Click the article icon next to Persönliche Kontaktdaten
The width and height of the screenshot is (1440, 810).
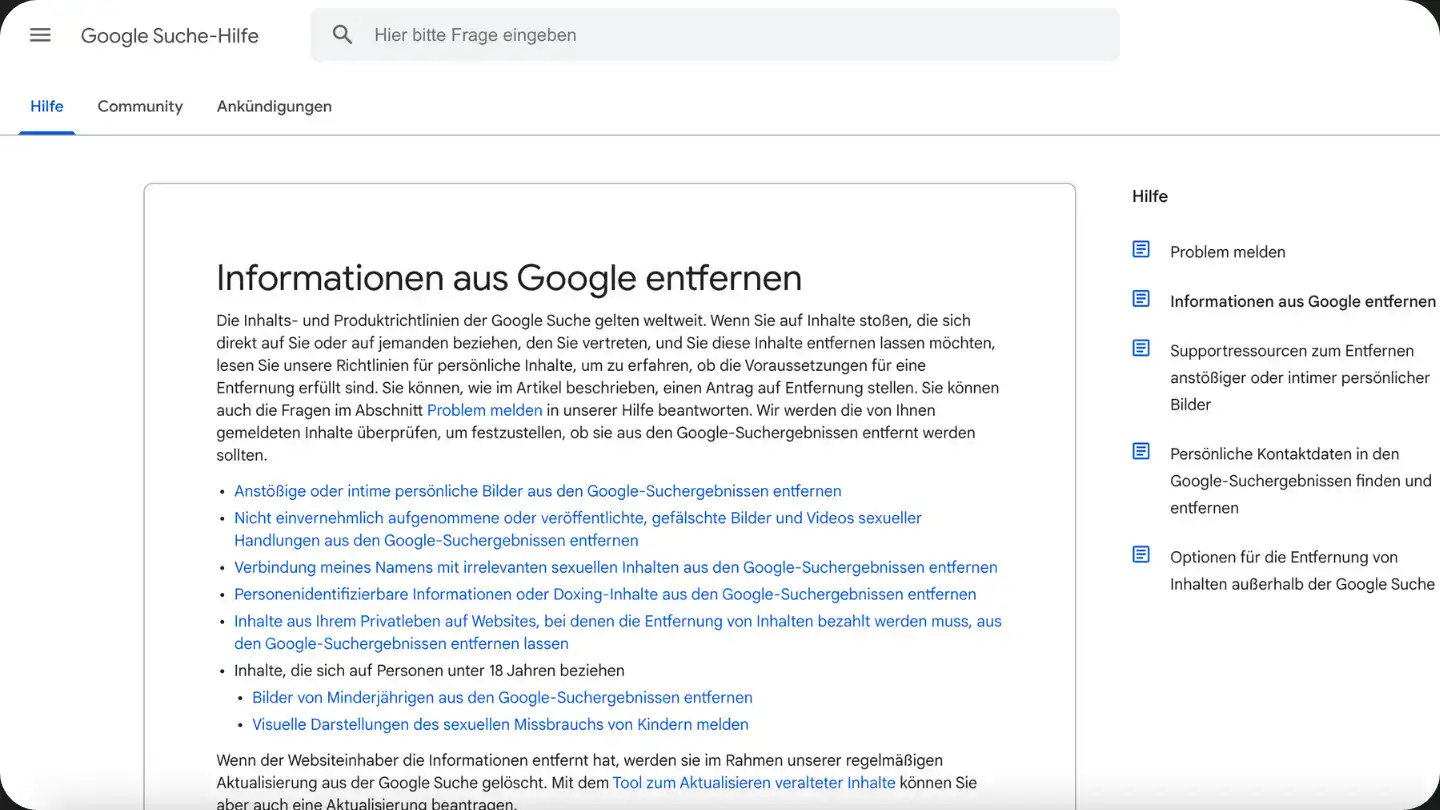click(x=1141, y=452)
